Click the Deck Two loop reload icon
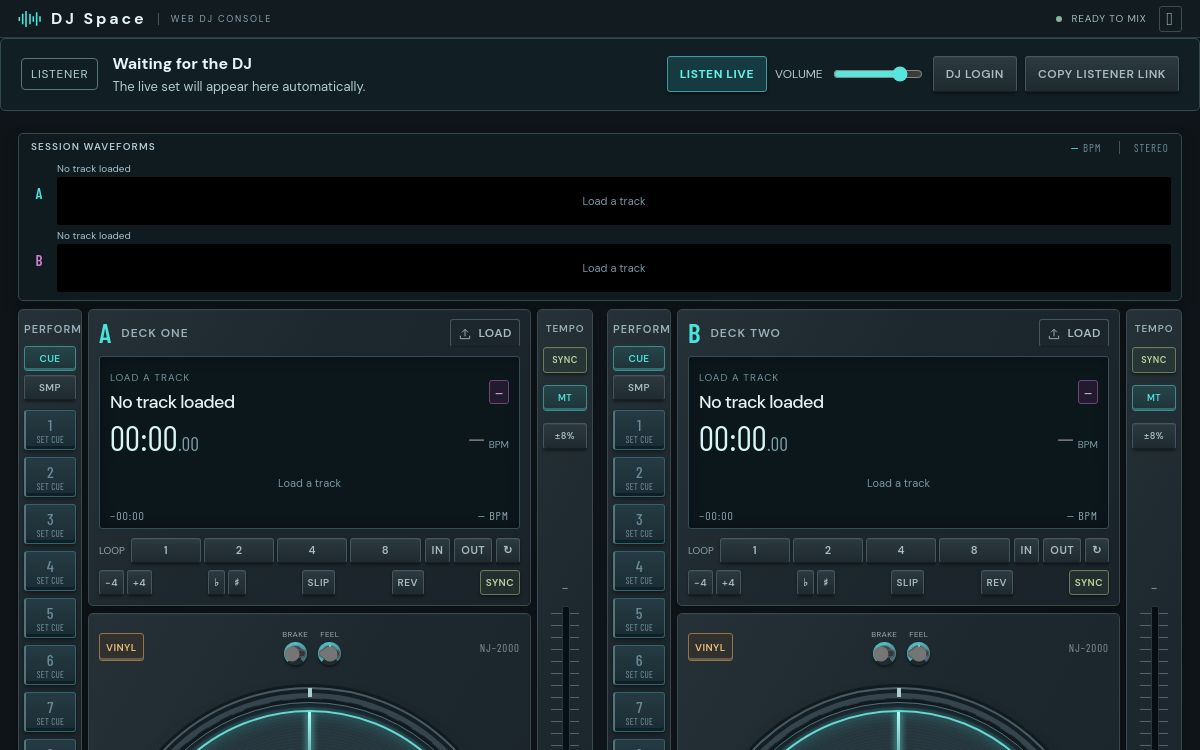 (x=1097, y=550)
